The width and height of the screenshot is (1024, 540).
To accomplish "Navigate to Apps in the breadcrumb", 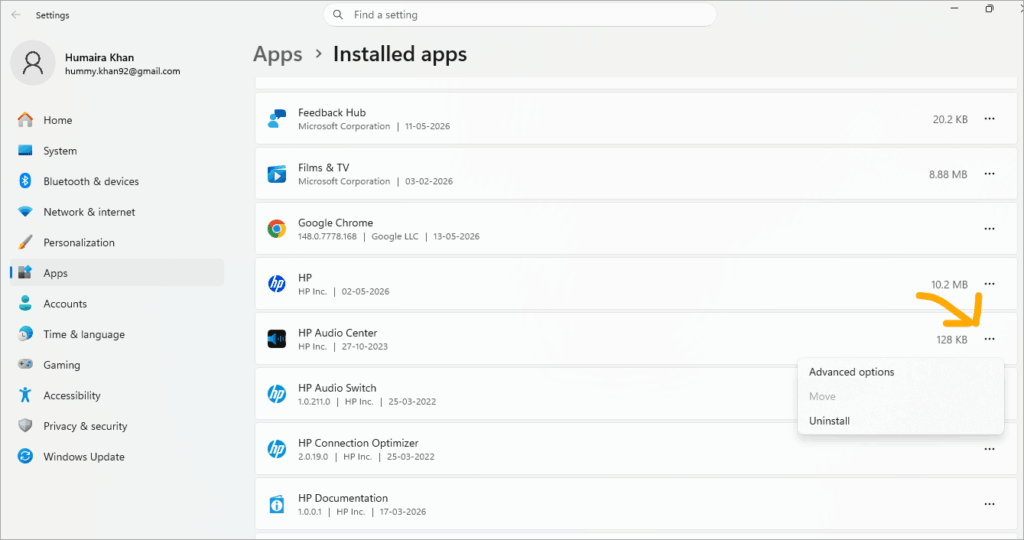I will click(278, 54).
